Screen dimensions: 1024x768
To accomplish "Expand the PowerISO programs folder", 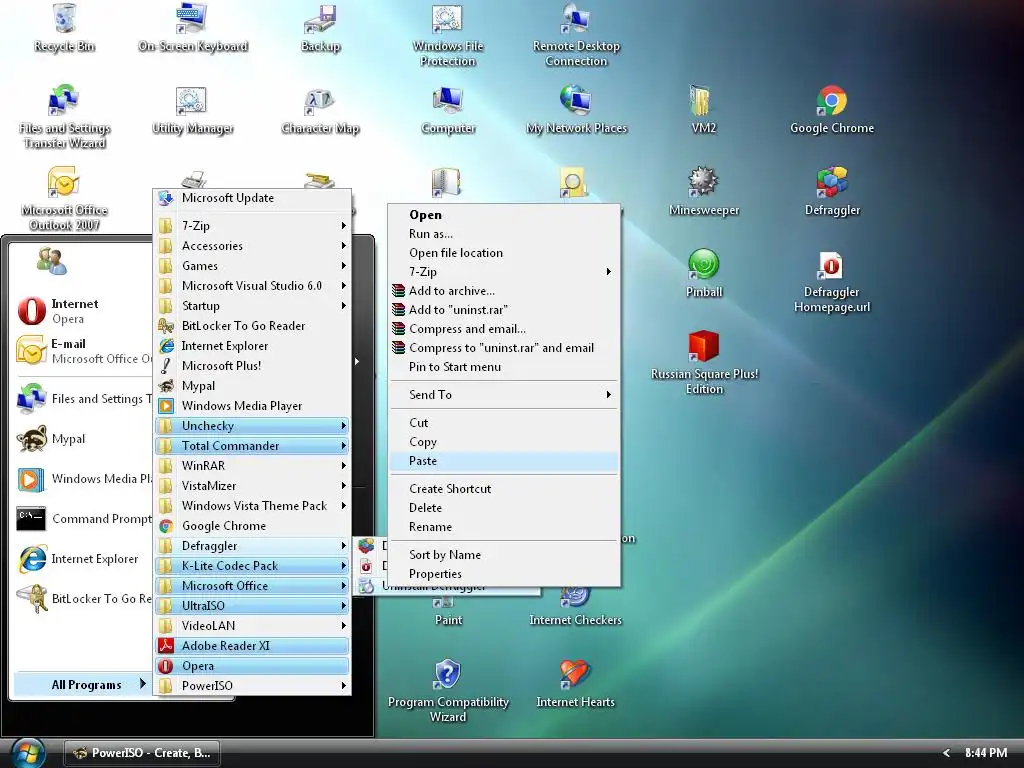I will pyautogui.click(x=252, y=686).
